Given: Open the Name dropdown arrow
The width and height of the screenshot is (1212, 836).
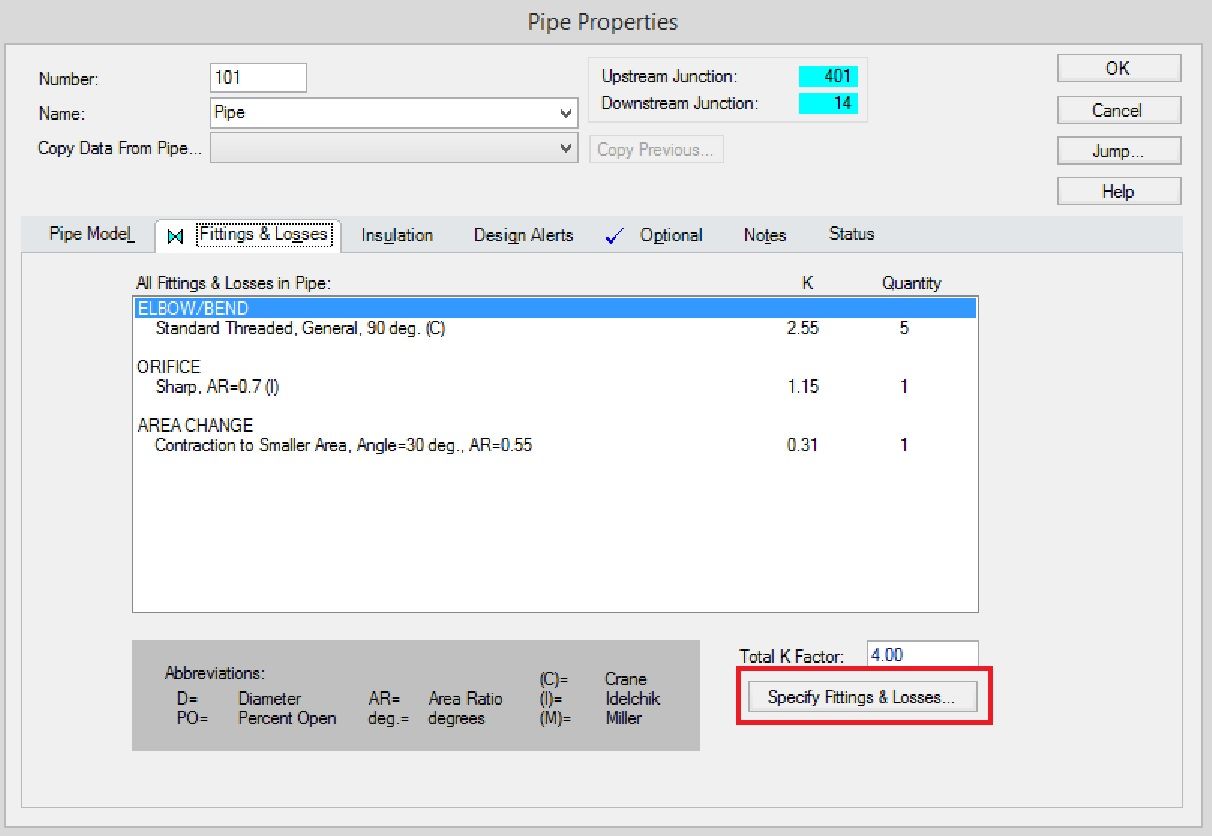Looking at the screenshot, I should pyautogui.click(x=566, y=113).
